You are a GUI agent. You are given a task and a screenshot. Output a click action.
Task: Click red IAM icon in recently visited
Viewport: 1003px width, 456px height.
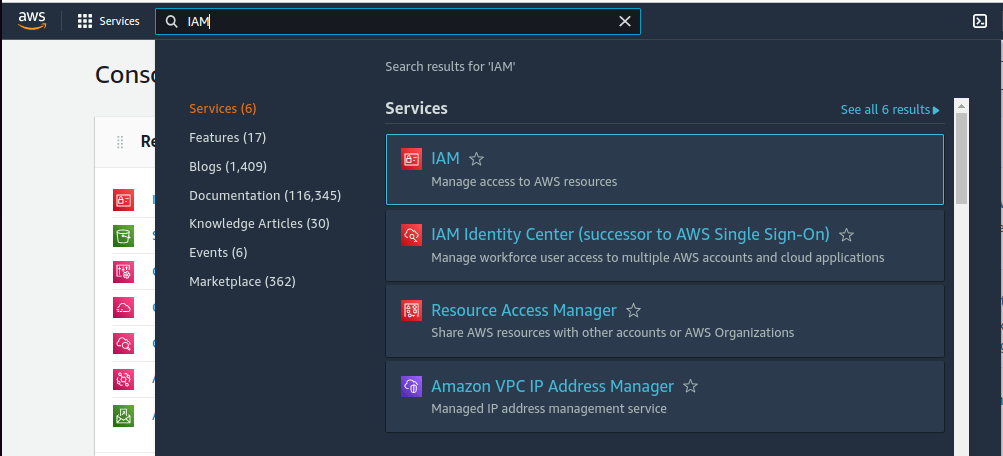(x=123, y=200)
